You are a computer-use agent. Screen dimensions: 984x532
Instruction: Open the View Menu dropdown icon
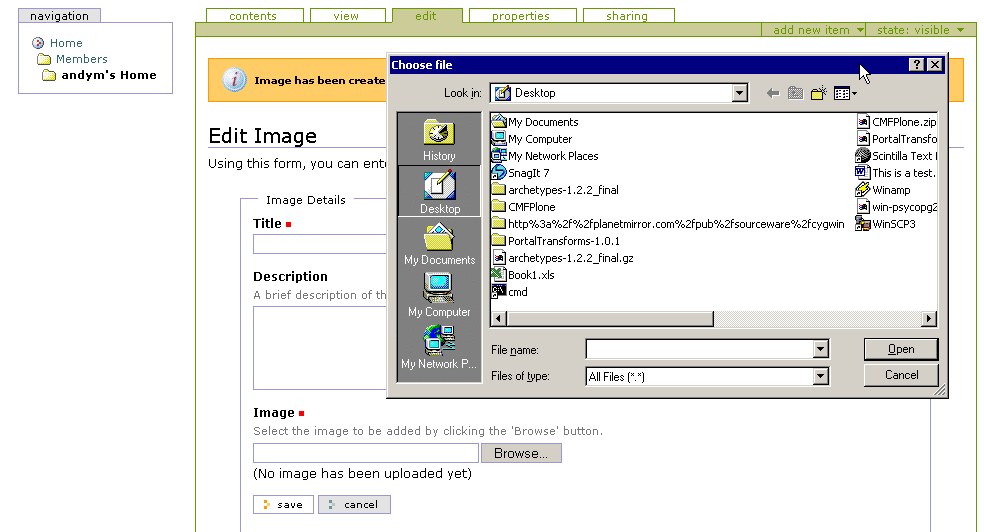pos(845,93)
